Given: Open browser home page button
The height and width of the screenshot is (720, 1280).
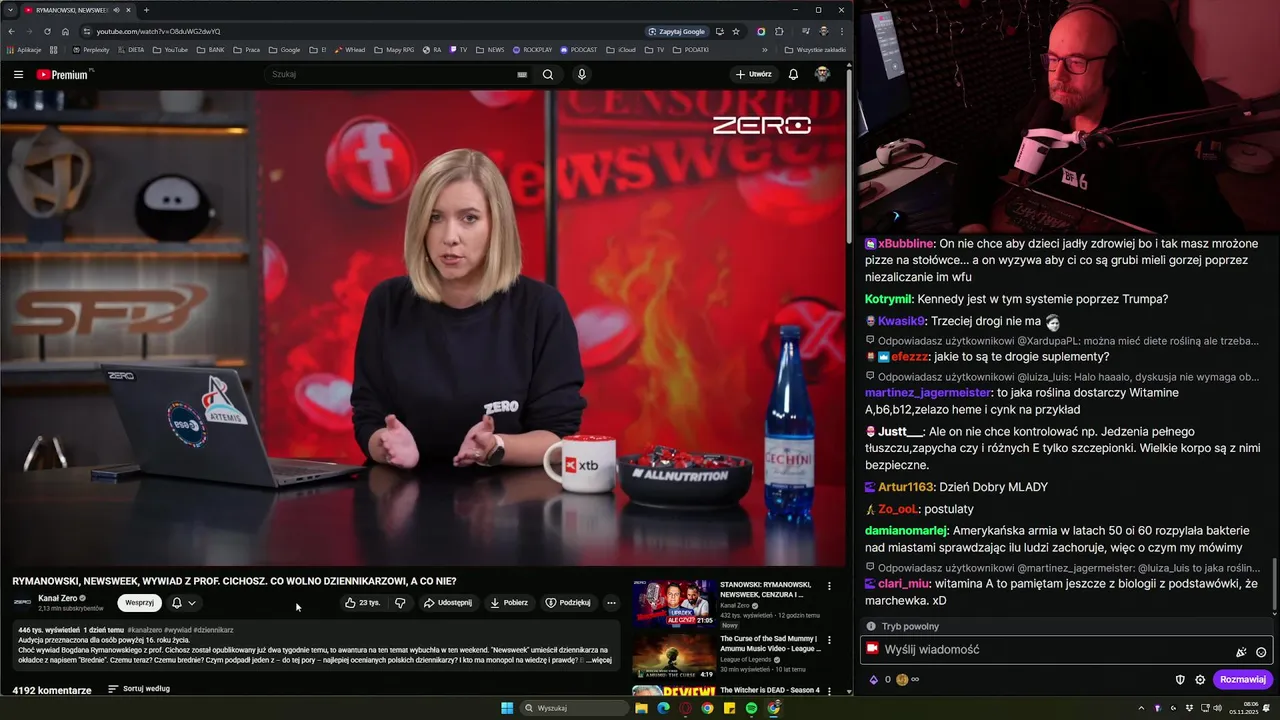Looking at the screenshot, I should pyautogui.click(x=65, y=31).
